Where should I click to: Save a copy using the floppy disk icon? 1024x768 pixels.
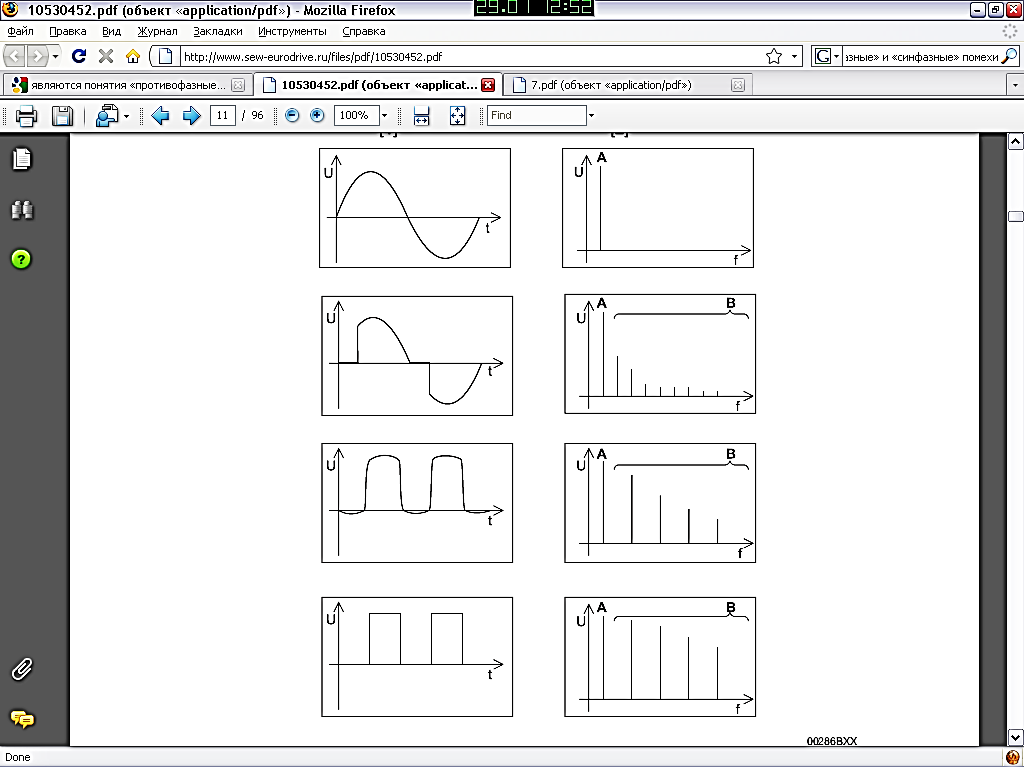pos(62,116)
